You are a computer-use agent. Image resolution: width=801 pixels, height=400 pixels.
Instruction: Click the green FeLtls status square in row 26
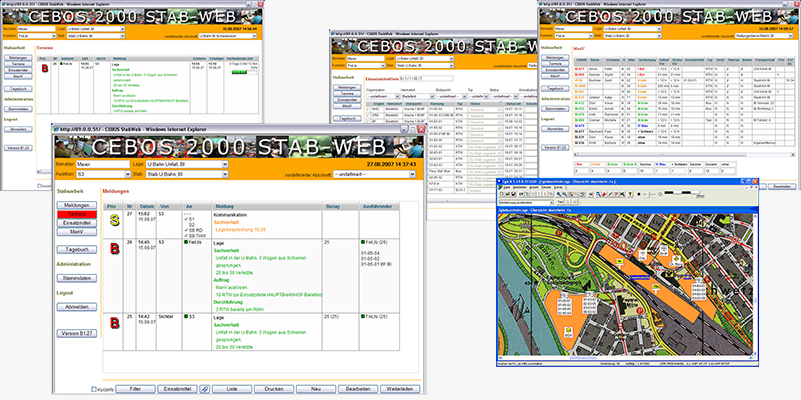357,243
